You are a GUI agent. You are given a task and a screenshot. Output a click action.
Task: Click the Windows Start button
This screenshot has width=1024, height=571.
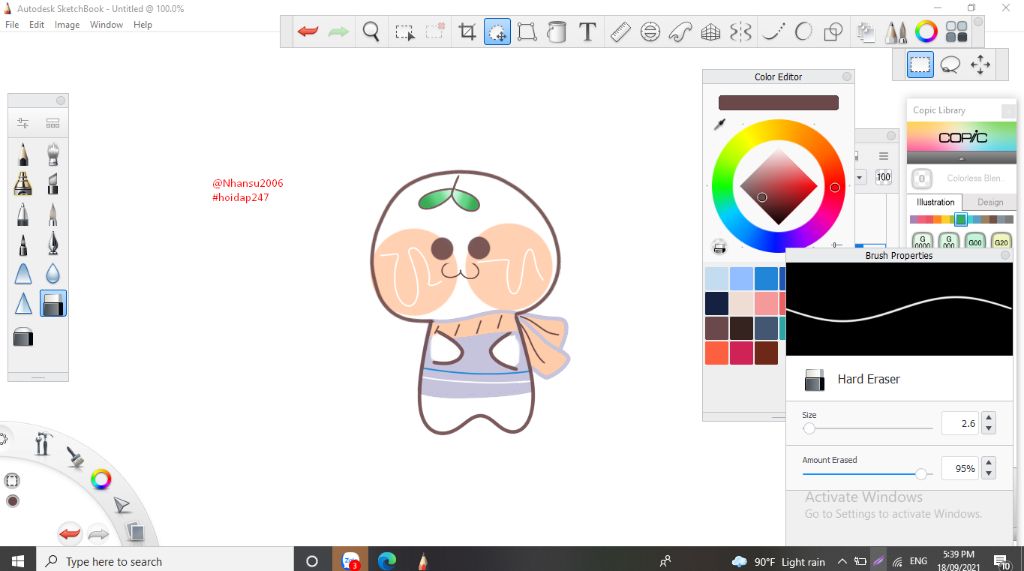18,561
